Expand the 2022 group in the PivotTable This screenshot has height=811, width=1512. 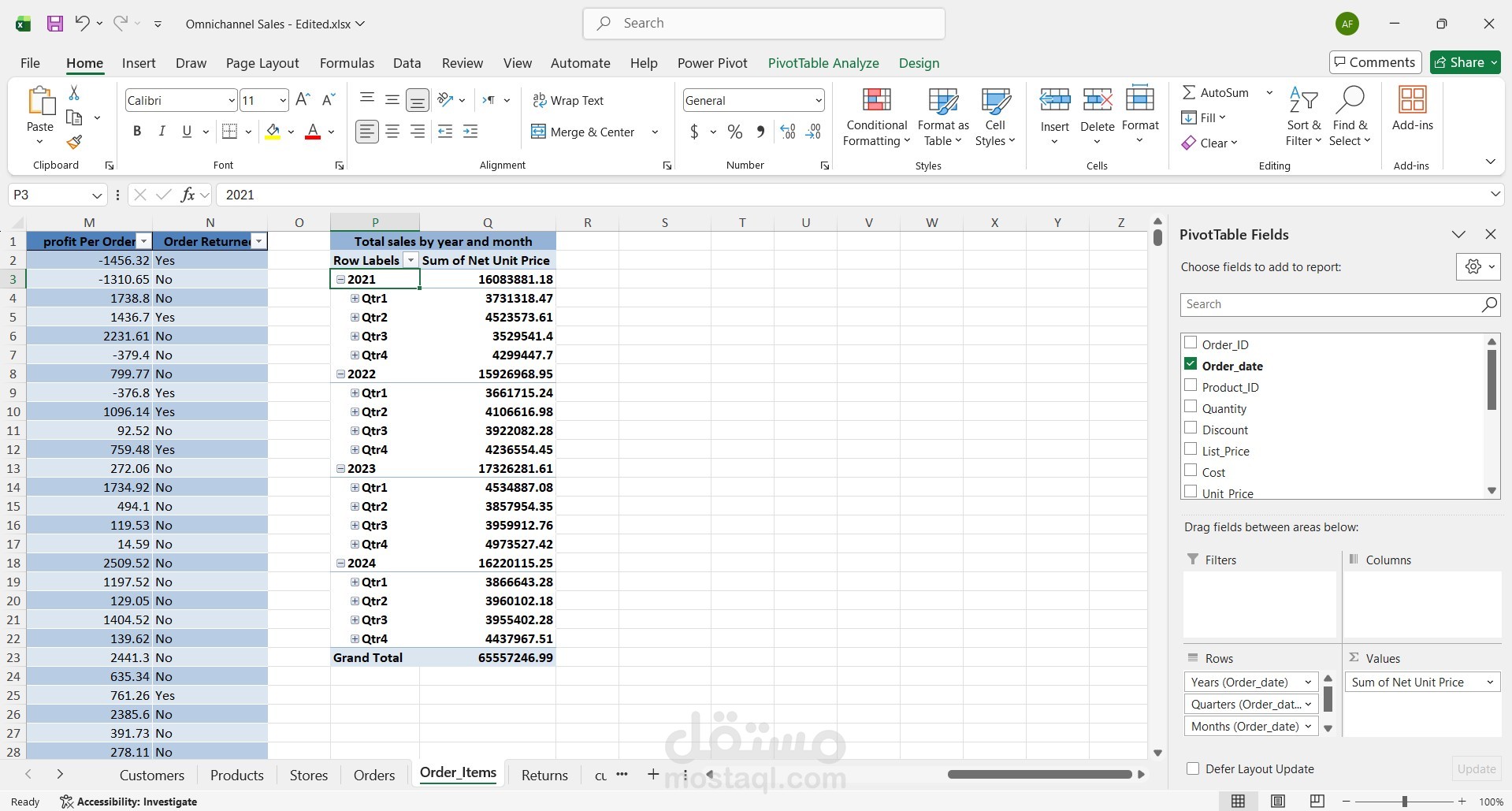click(340, 374)
